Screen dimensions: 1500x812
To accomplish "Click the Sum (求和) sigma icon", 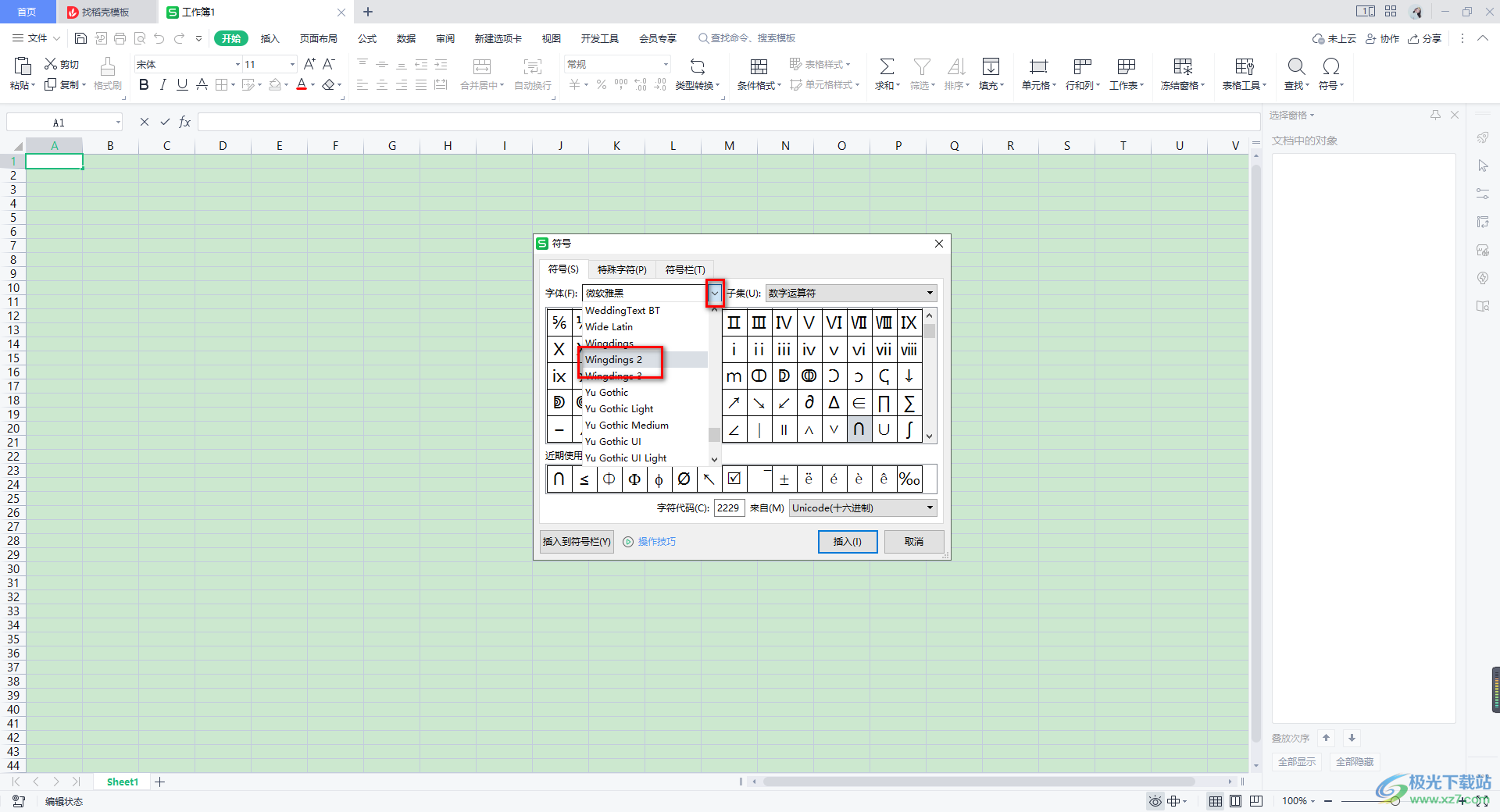I will click(887, 66).
